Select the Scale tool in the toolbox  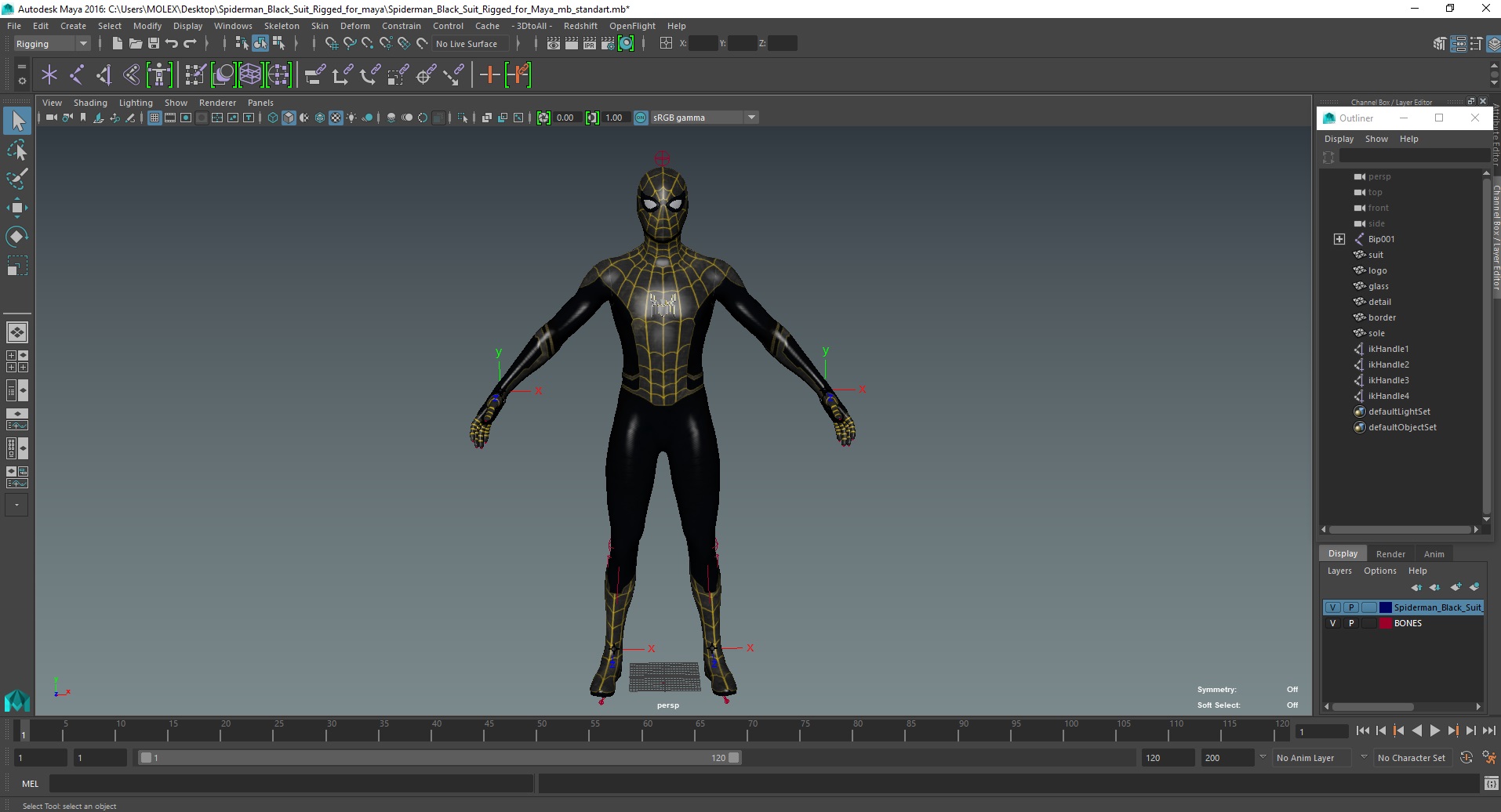17,266
